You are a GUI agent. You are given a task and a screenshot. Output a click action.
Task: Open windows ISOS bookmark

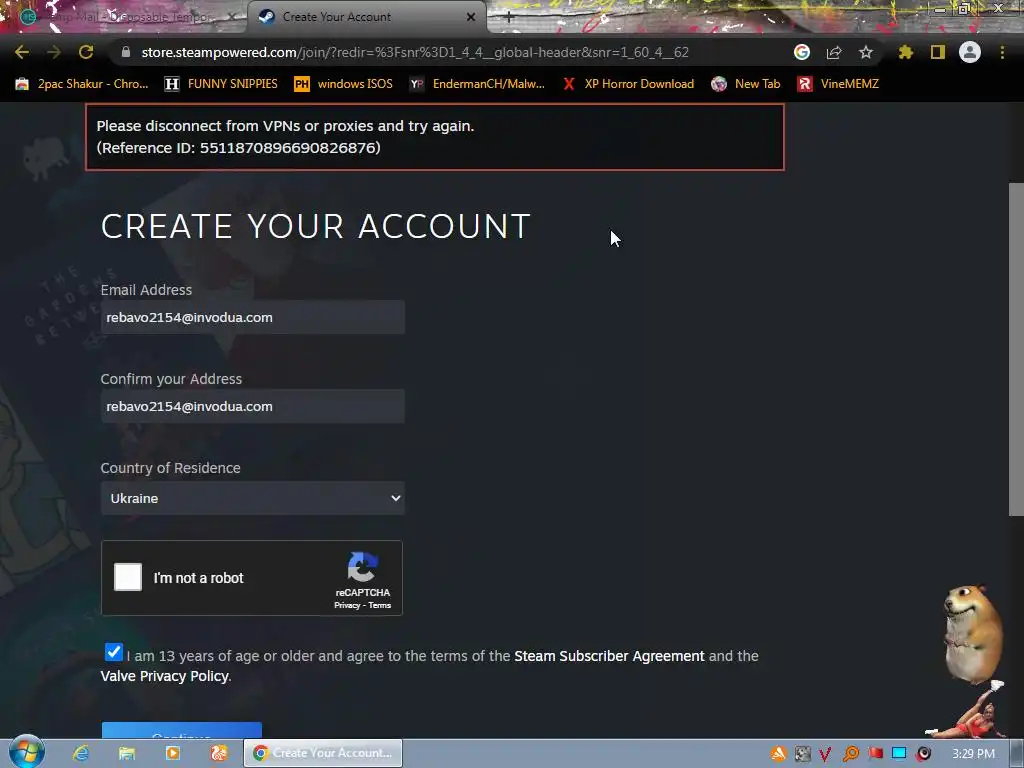click(x=344, y=84)
